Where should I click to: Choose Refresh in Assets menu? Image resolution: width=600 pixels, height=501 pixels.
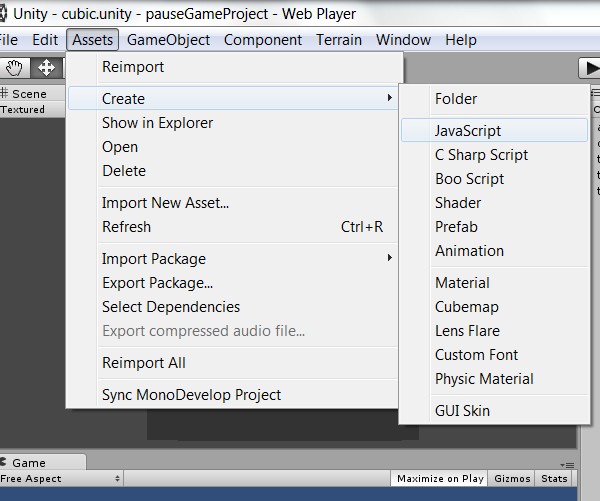coord(233,227)
